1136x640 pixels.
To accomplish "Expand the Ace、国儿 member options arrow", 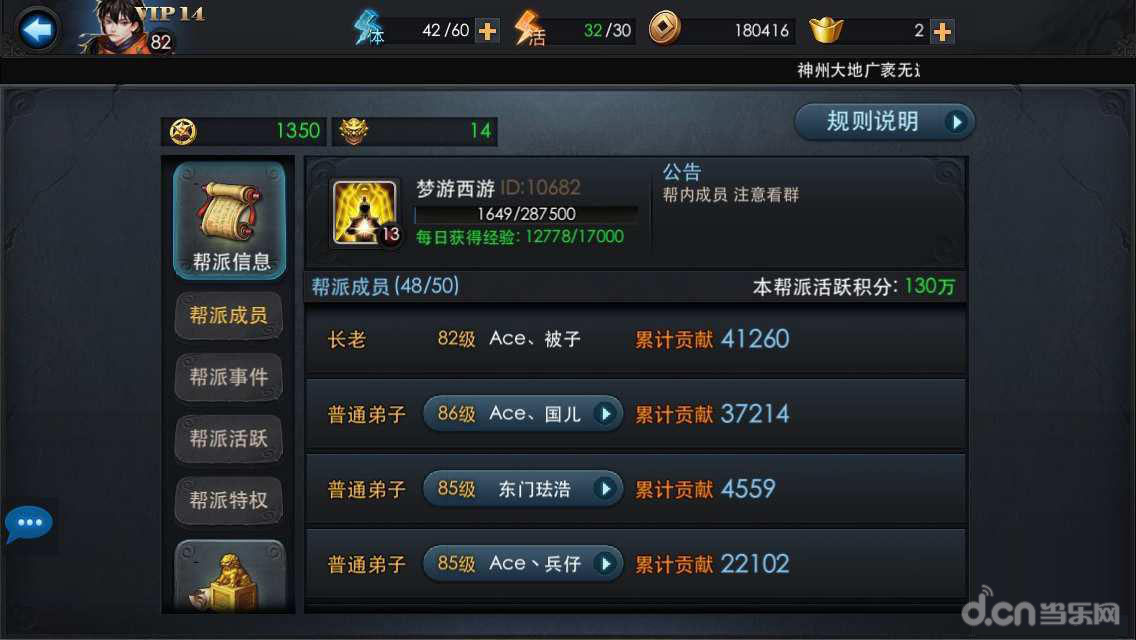I will coord(606,414).
